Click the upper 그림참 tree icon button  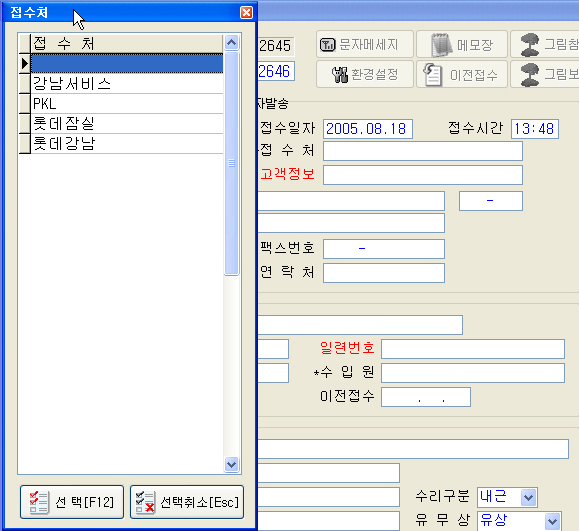pos(545,44)
